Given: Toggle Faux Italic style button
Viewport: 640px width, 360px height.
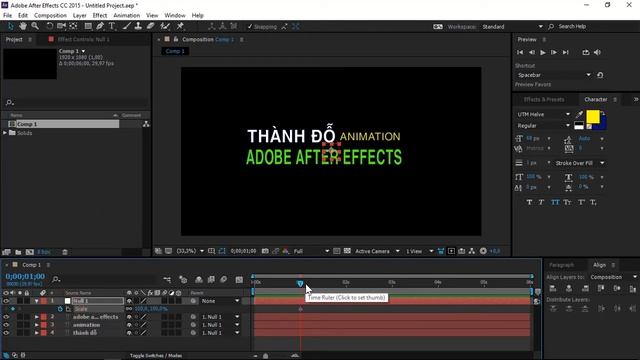Looking at the screenshot, I should click(541, 202).
